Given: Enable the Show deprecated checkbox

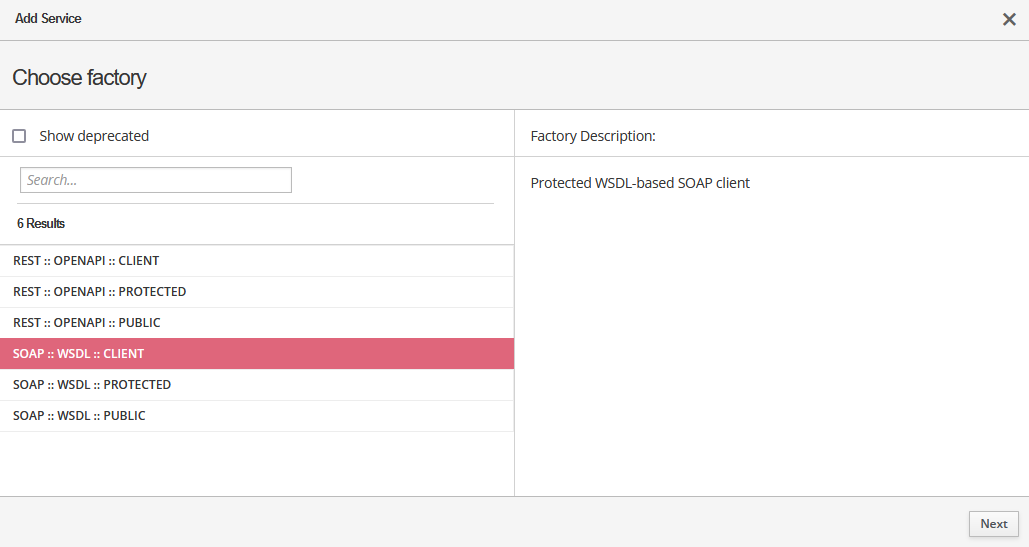Looking at the screenshot, I should [19, 136].
